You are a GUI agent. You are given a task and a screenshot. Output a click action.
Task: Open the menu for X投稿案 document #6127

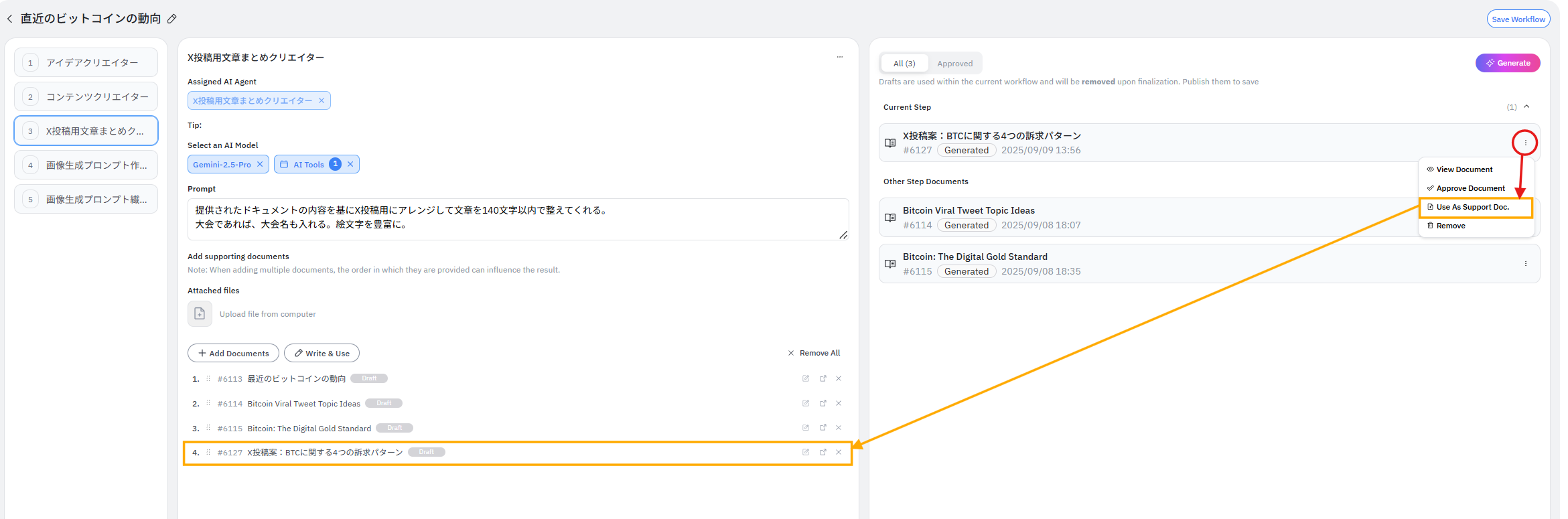1525,143
